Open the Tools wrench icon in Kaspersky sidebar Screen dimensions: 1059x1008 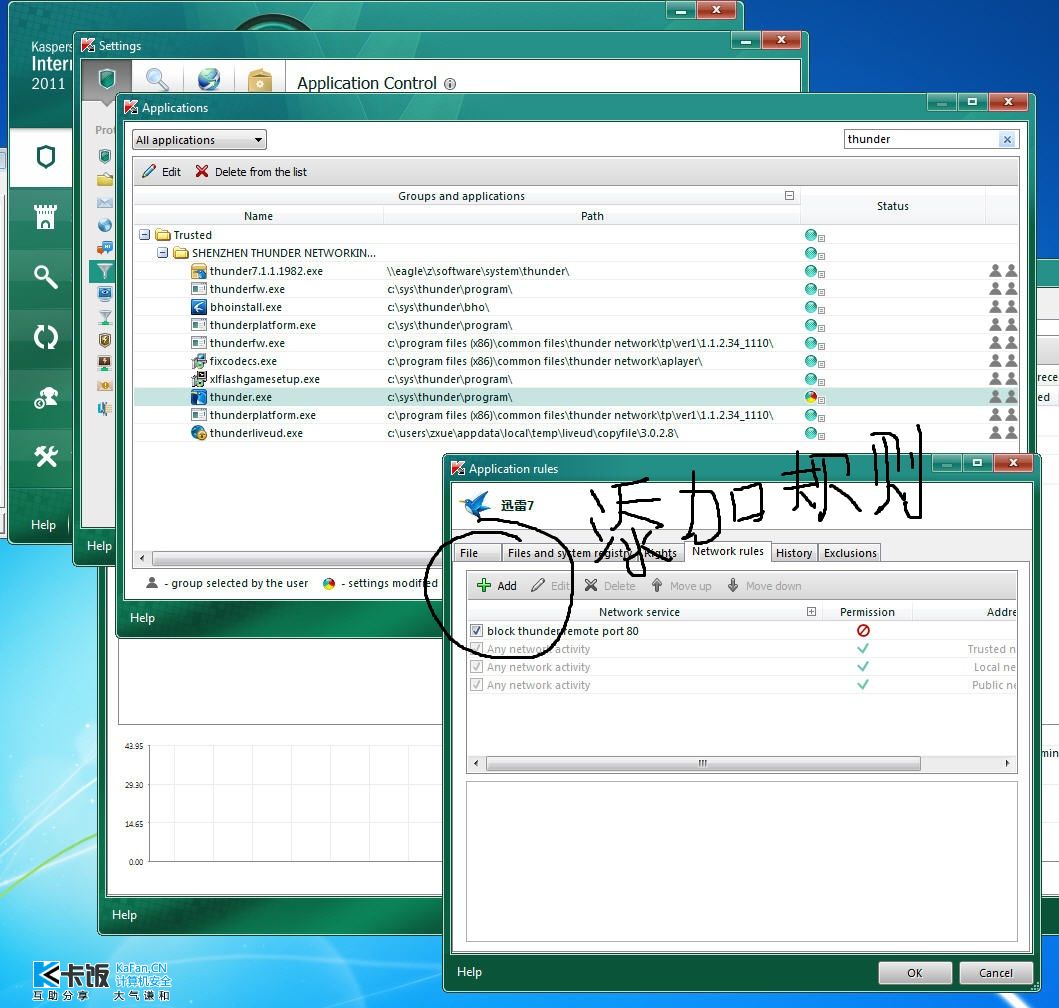click(x=45, y=457)
